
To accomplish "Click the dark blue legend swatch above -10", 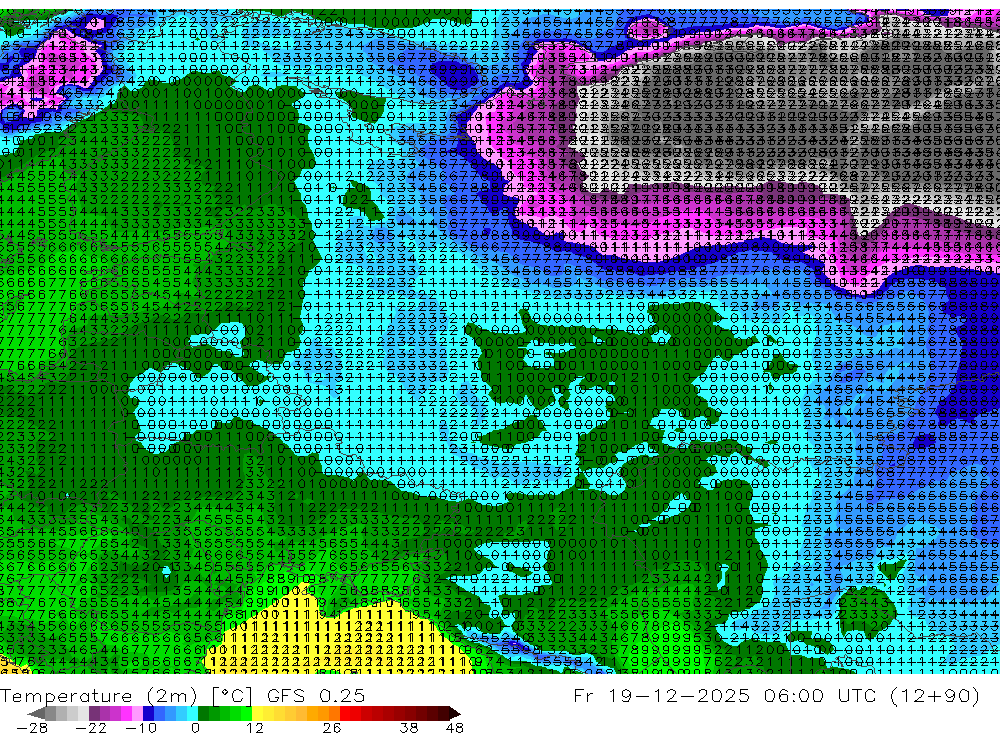I will pos(149,714).
